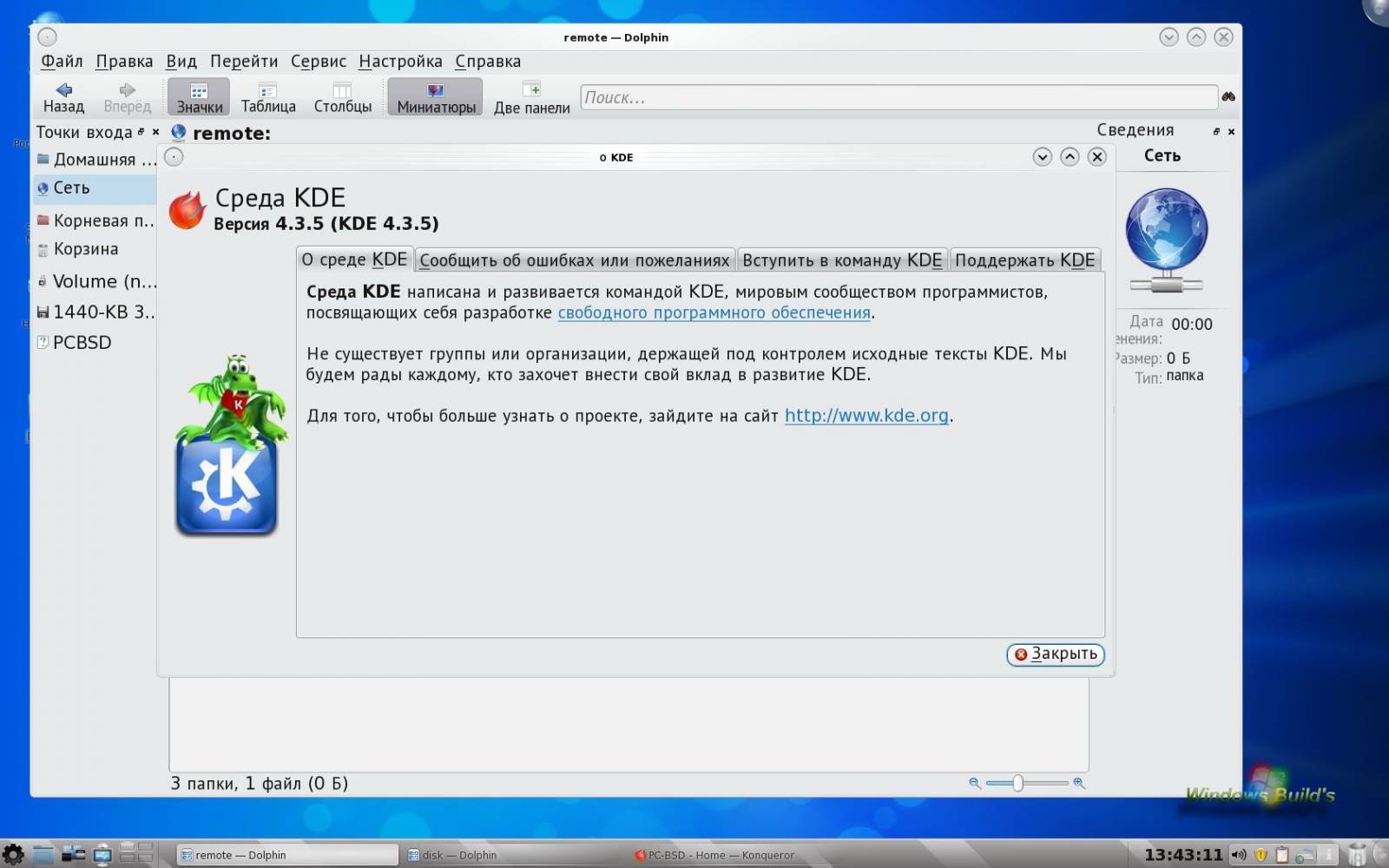The height and width of the screenshot is (868, 1389).
Task: Open the folder icon in taskbar
Action: coord(43,855)
